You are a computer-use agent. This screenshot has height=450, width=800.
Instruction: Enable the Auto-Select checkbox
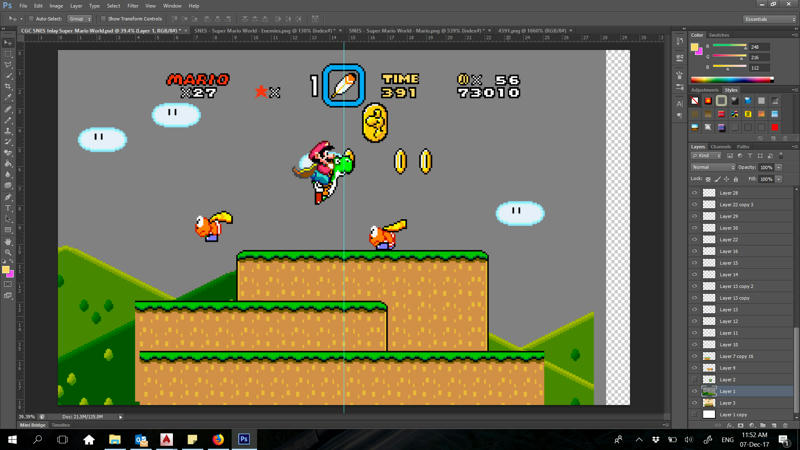click(31, 18)
